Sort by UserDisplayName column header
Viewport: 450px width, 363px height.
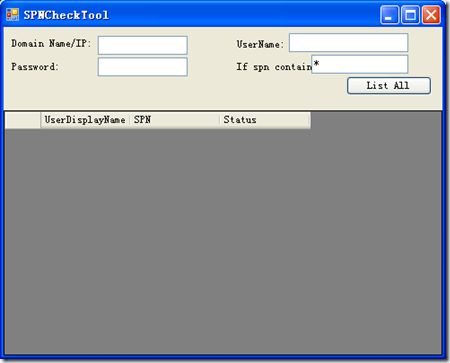[x=85, y=120]
